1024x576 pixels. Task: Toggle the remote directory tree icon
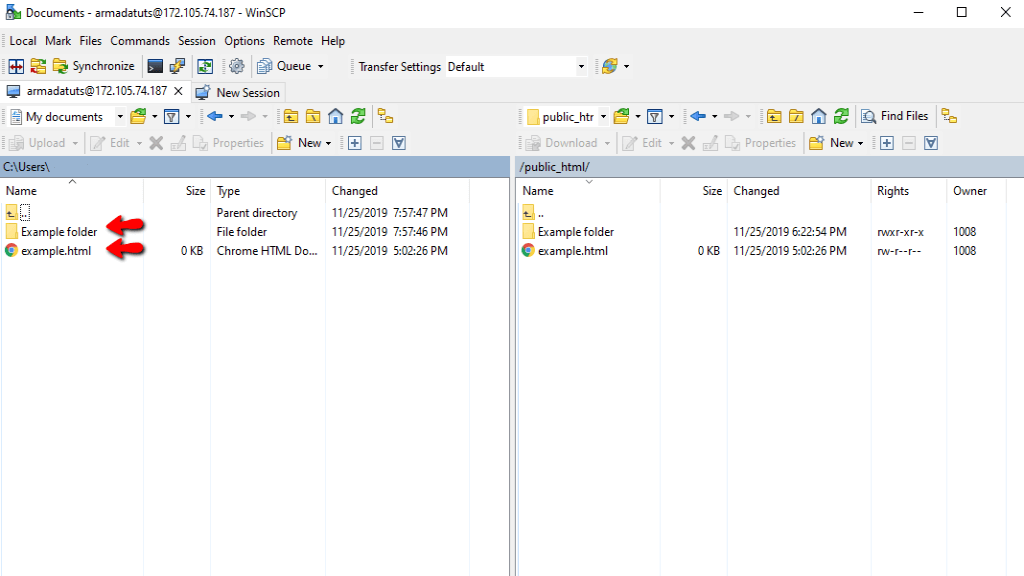coord(950,117)
